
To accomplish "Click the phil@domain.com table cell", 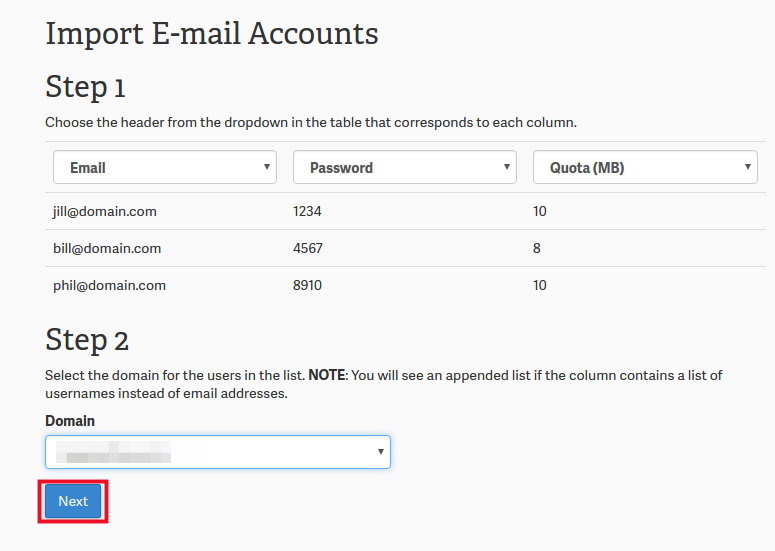I will [109, 285].
